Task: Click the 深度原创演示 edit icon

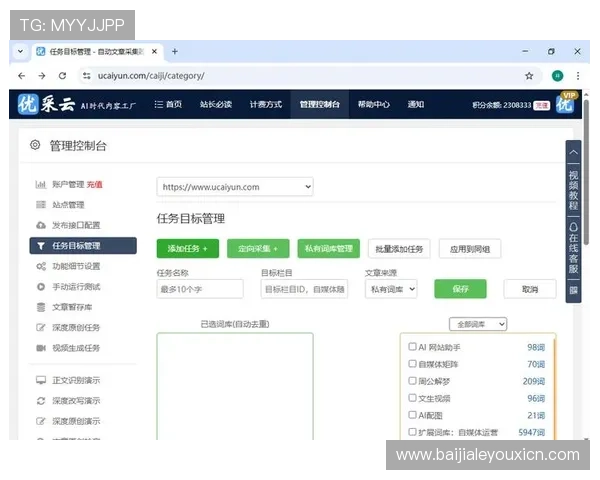Action: point(41,421)
